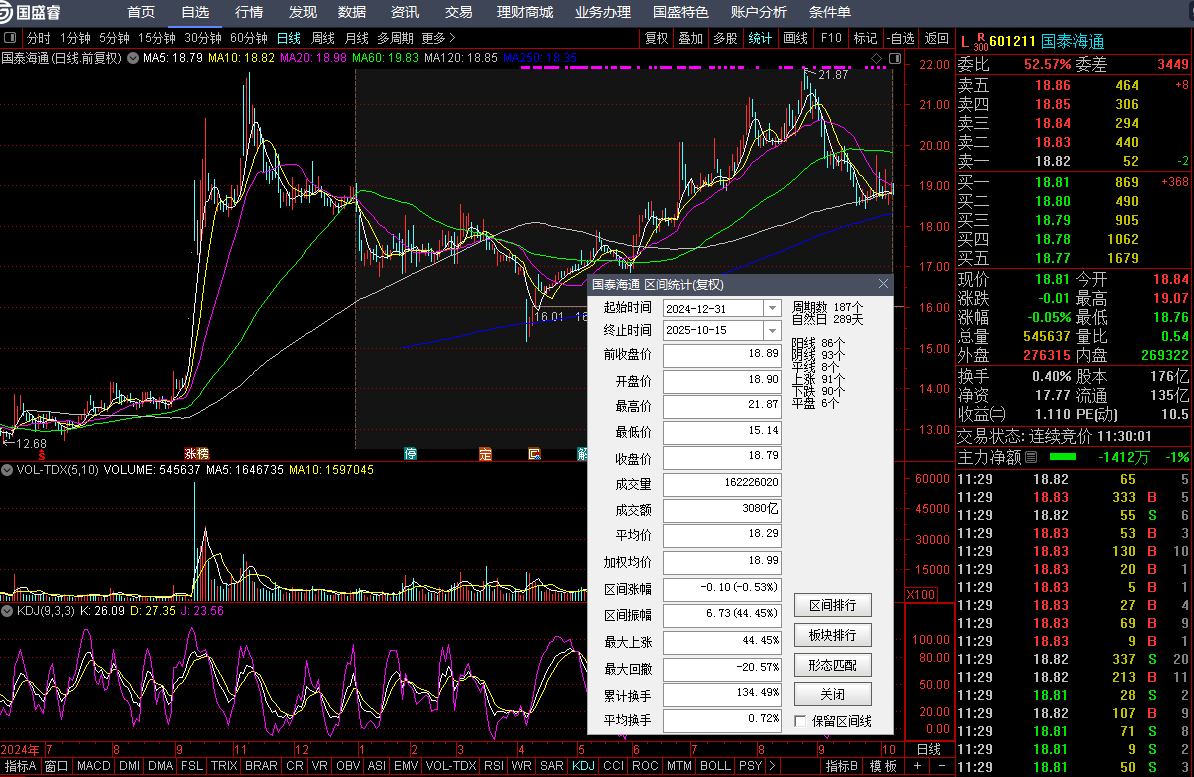1194x777 pixels.
Task: Click the green 主力净额 progress bar
Action: pos(1063,457)
